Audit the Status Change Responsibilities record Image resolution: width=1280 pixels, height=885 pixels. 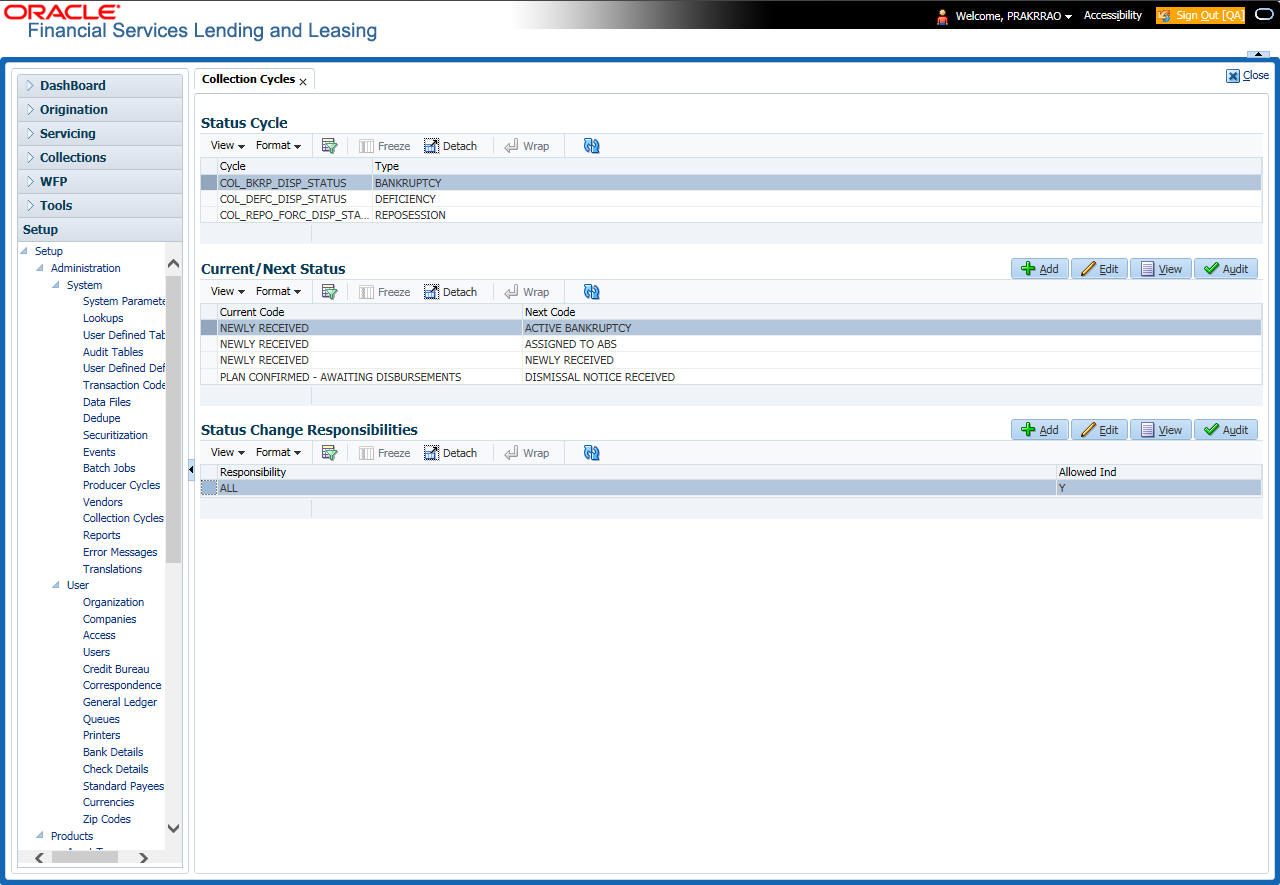[x=1226, y=430]
